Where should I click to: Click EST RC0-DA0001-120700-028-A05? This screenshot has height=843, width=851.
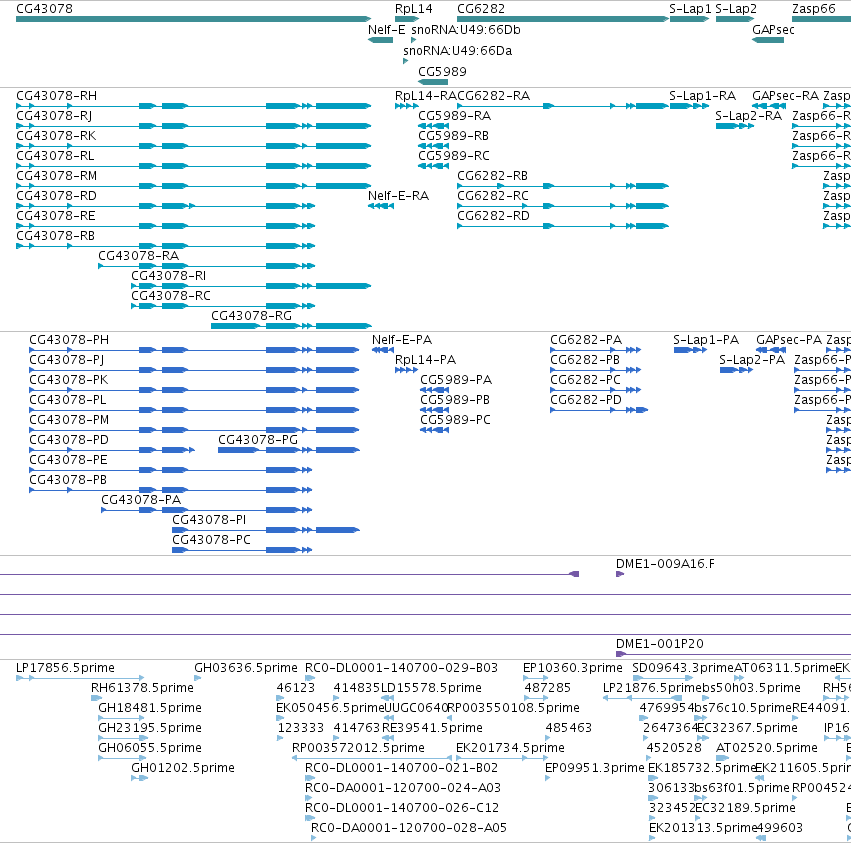[x=409, y=828]
